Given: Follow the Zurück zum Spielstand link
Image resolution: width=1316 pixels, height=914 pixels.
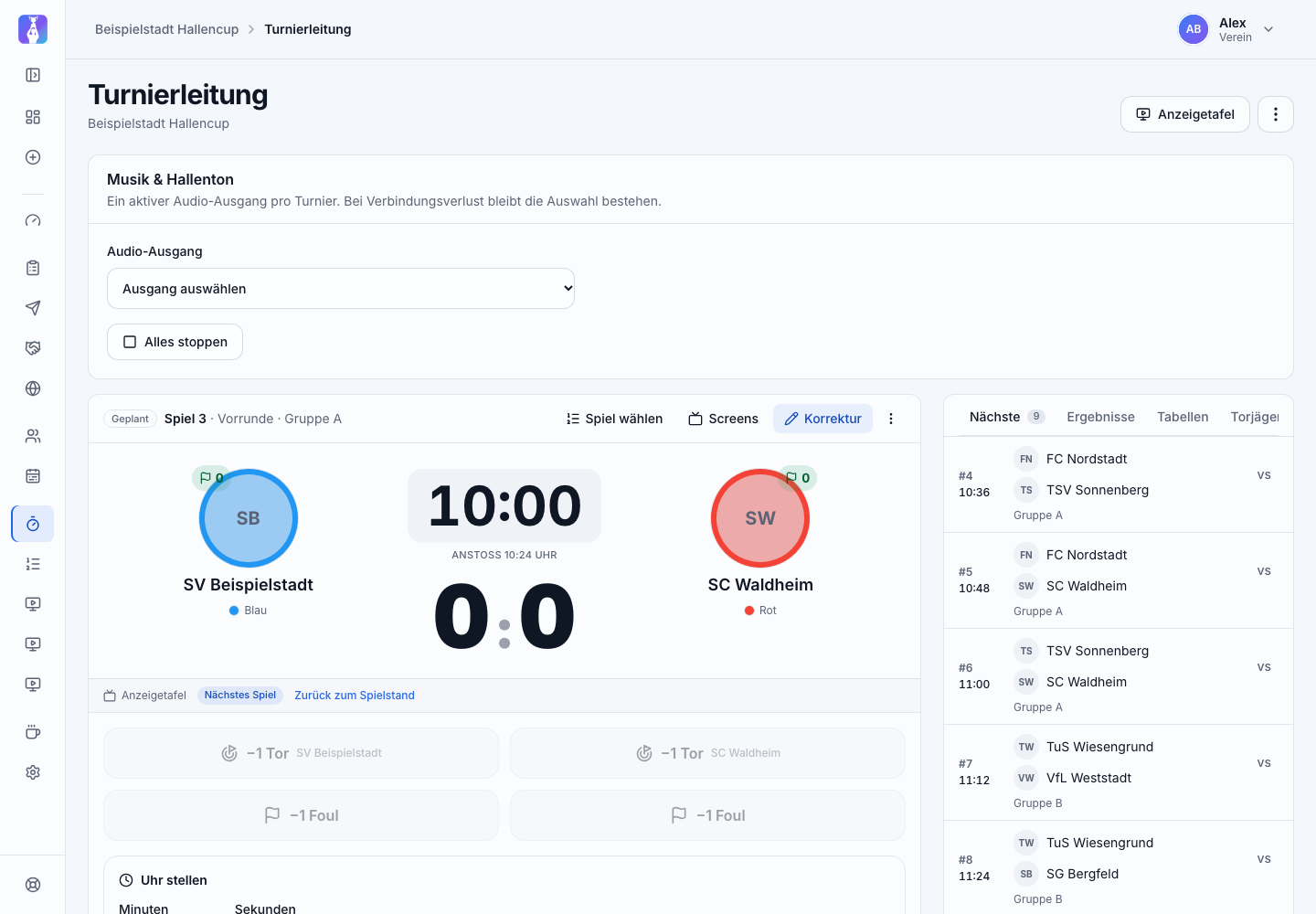Looking at the screenshot, I should pos(355,696).
